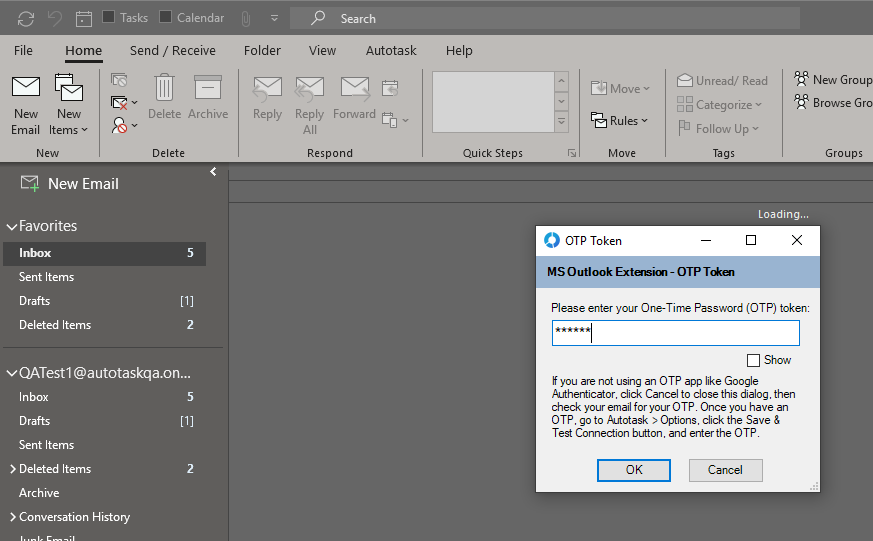Enable the Show checkbox for OTP token

click(754, 360)
